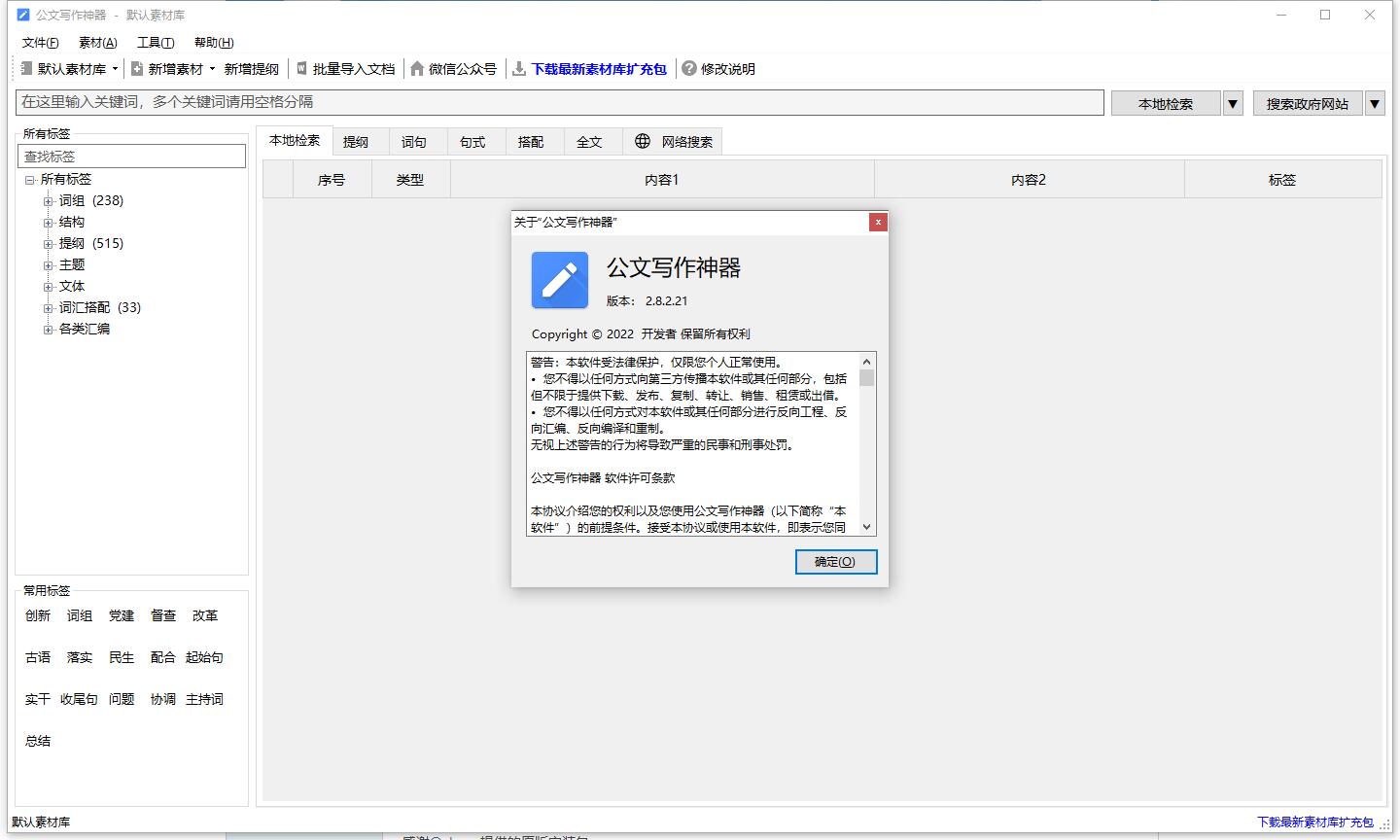The height and width of the screenshot is (840, 1400).
Task: Open the 素材(A) menu
Action: pyautogui.click(x=97, y=43)
